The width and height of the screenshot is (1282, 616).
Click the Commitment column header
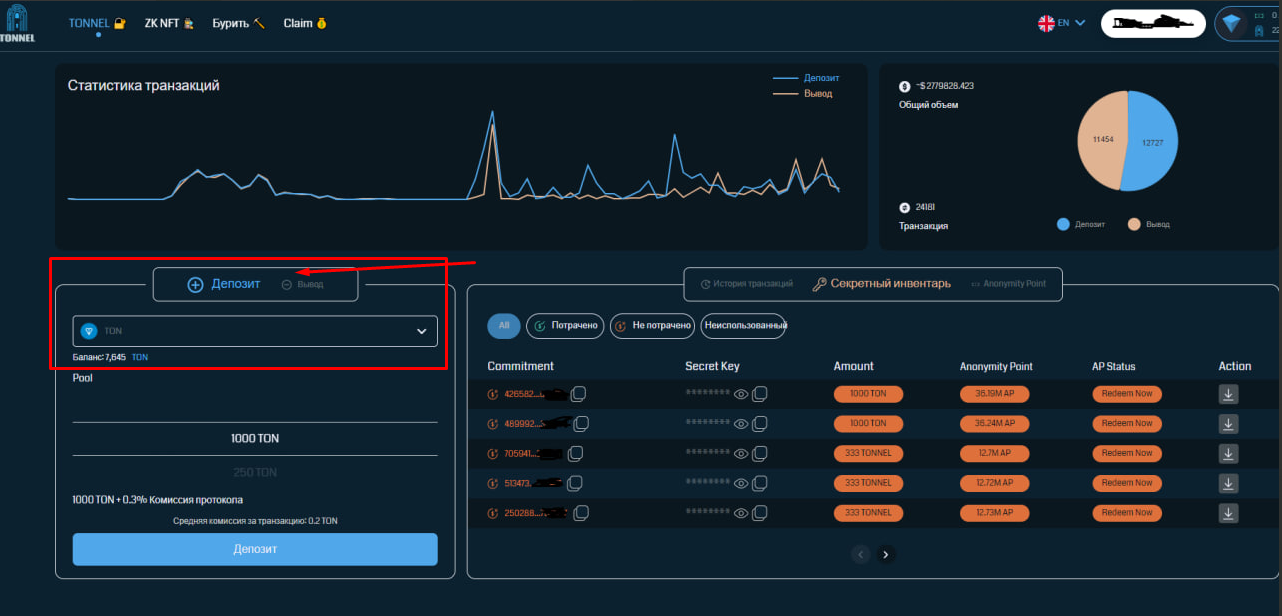point(520,366)
